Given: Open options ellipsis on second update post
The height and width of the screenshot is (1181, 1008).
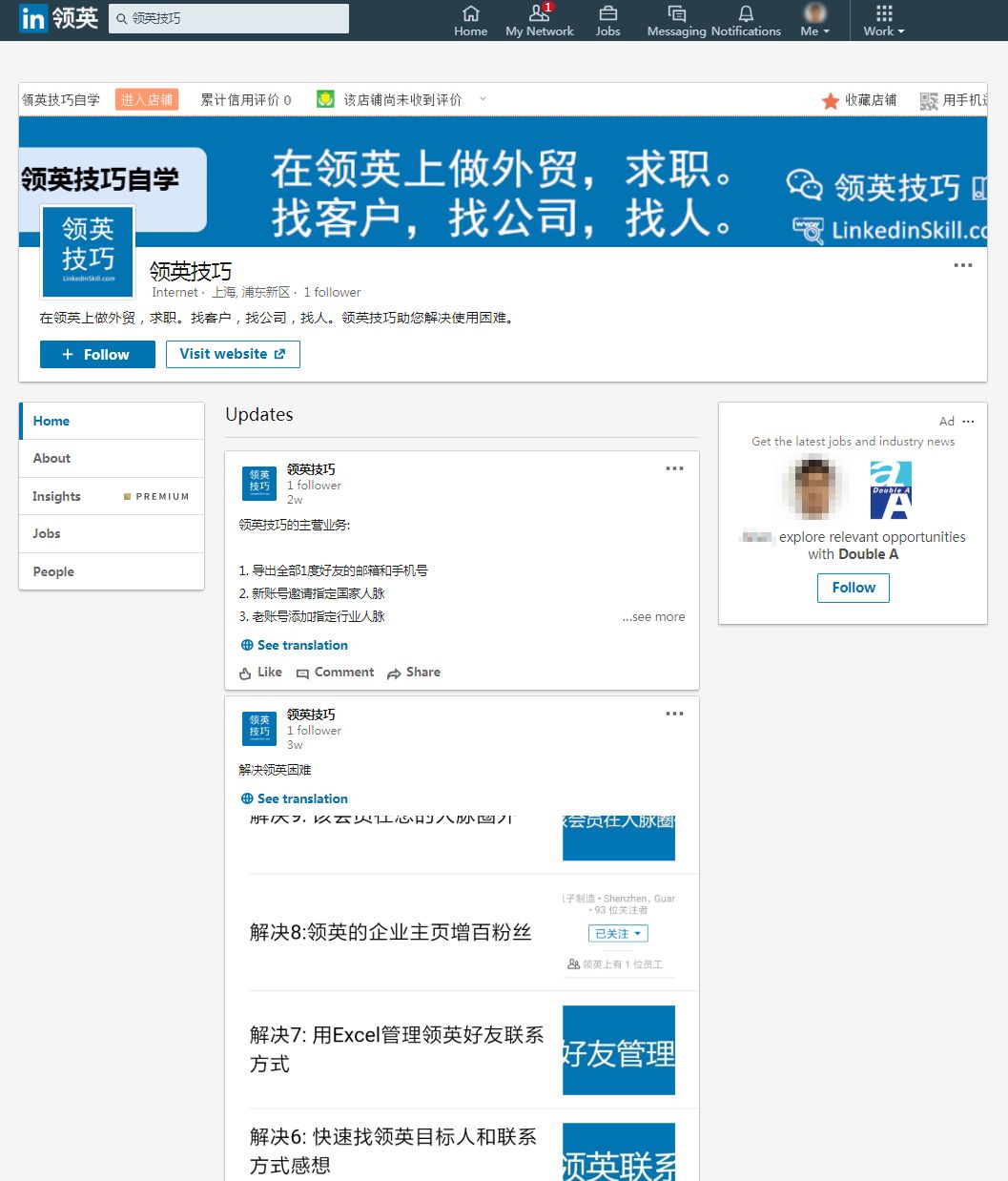Looking at the screenshot, I should click(x=674, y=714).
